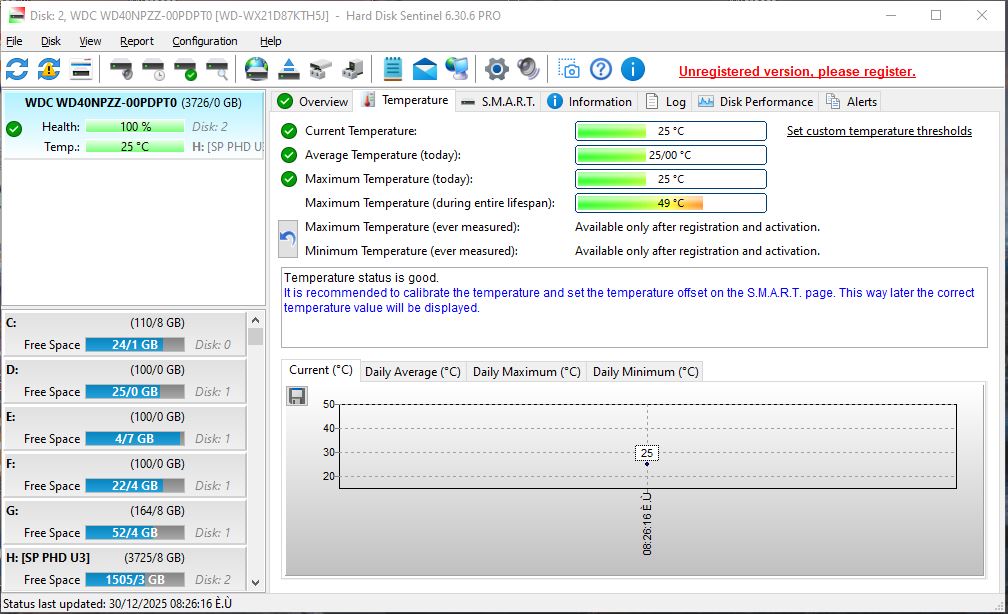The width and height of the screenshot is (1008, 614).
Task: Switch to the S.M.A.R.T. tab
Action: (499, 101)
